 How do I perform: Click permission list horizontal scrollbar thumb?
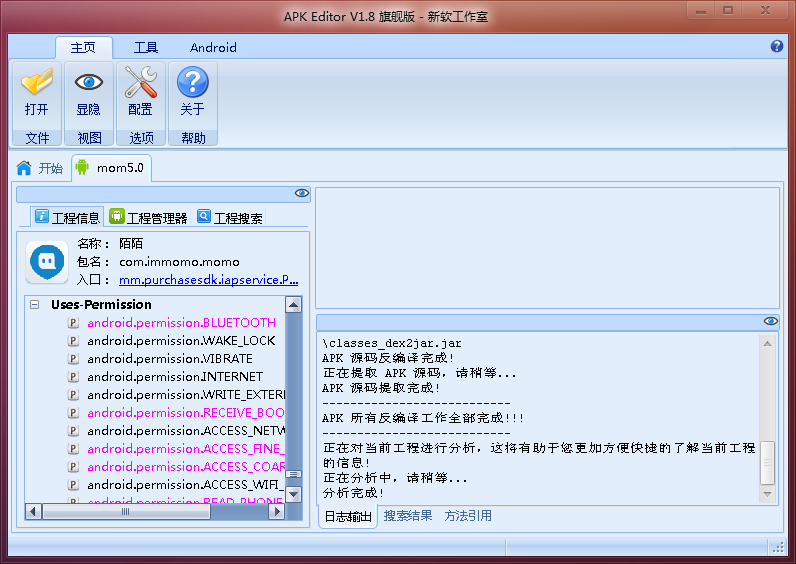click(126, 512)
